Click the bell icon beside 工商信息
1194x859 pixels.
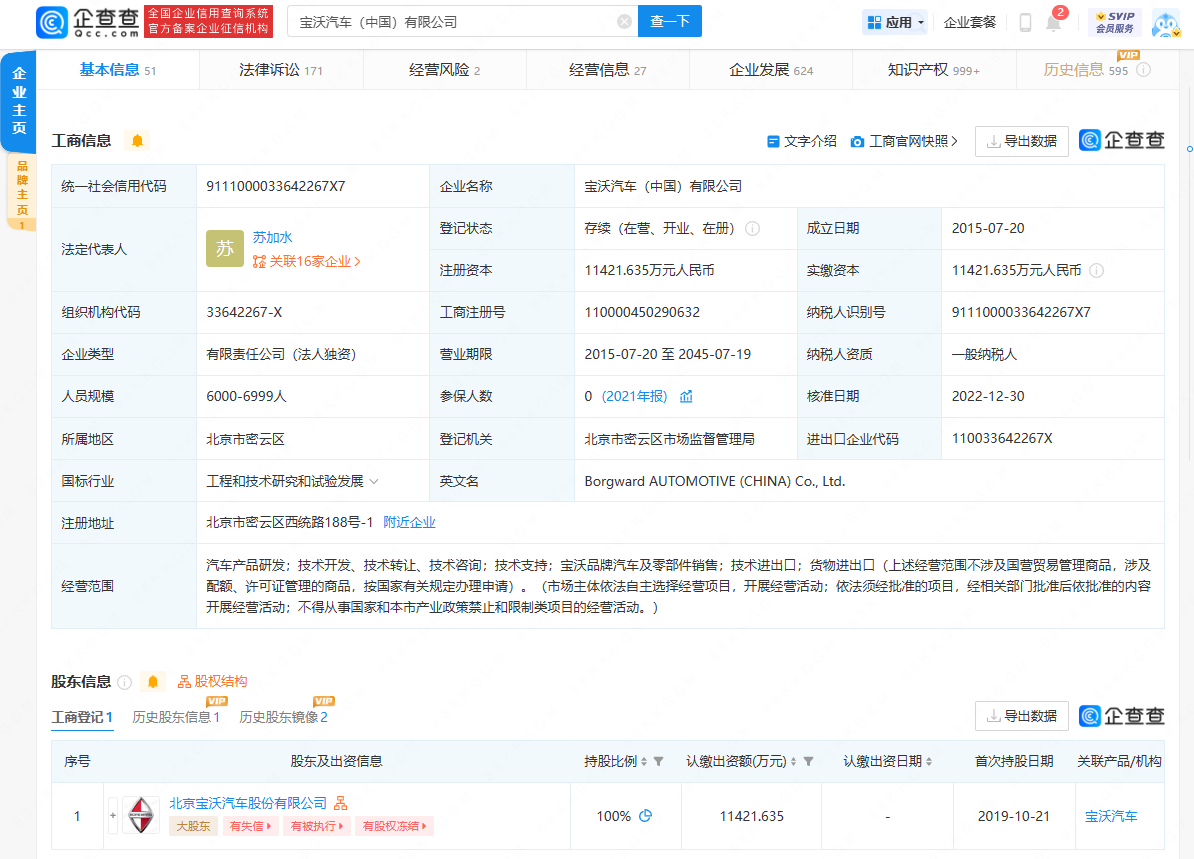[138, 141]
